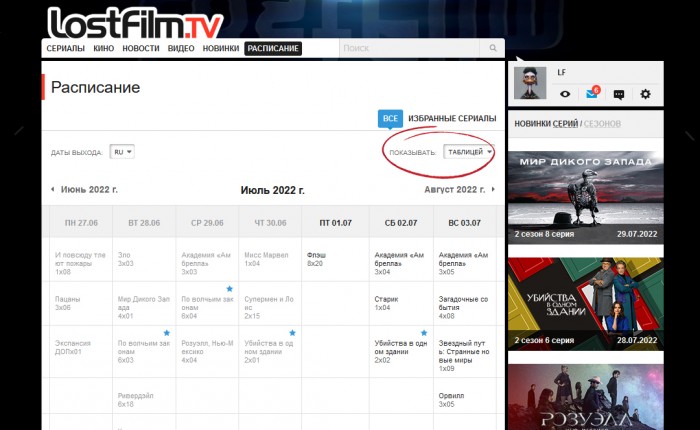700x430 pixels.
Task: Open the СЕРИАЛЫ menu item
Action: [x=65, y=48]
